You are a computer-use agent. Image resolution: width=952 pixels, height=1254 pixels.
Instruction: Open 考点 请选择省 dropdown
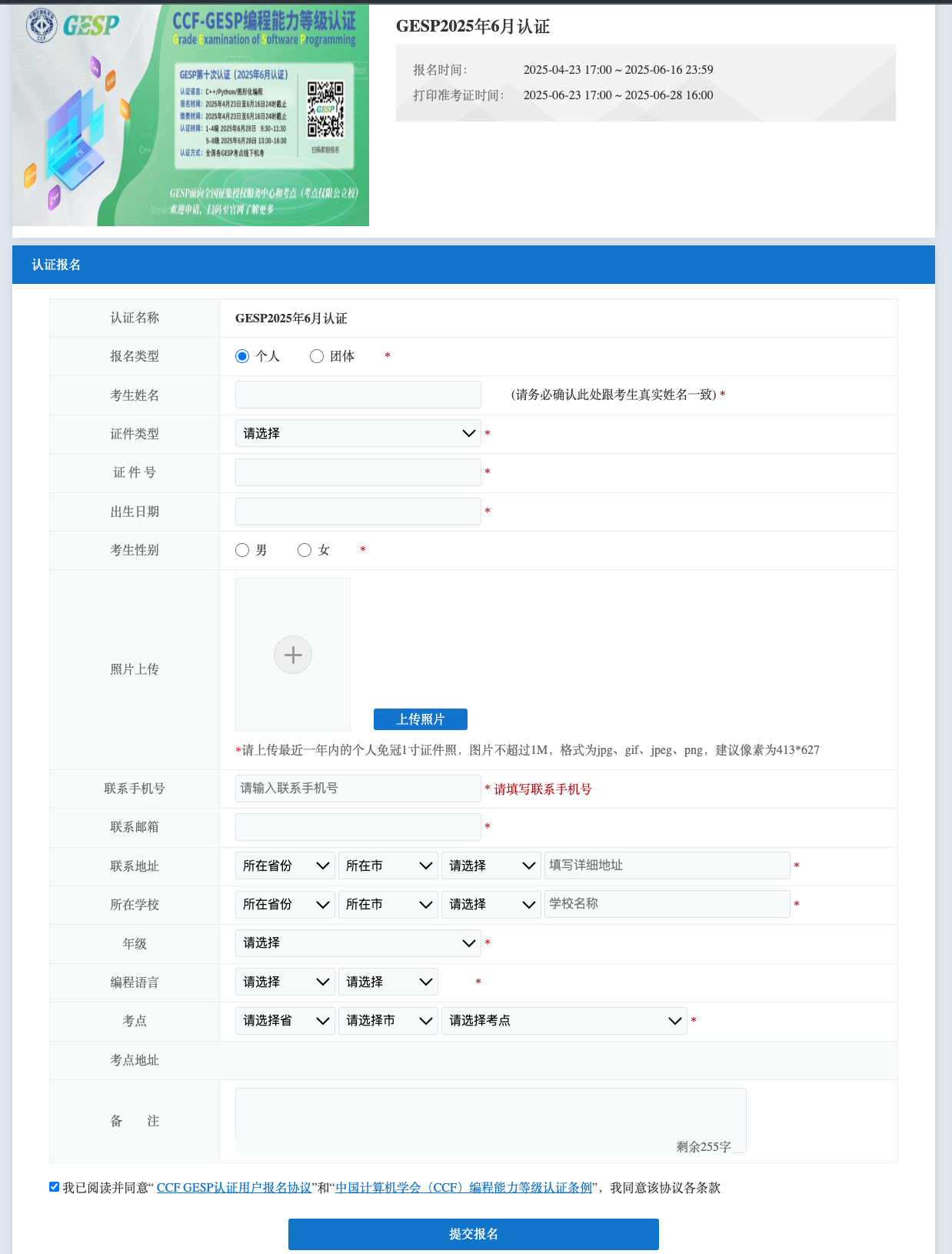click(285, 1021)
